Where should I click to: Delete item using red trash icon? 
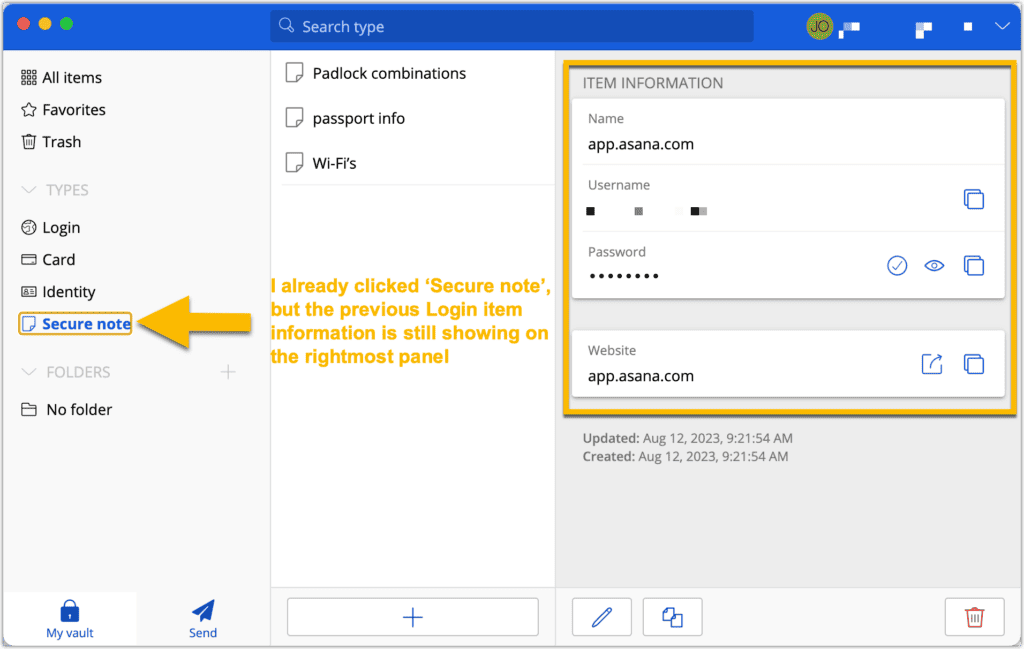pyautogui.click(x=974, y=617)
